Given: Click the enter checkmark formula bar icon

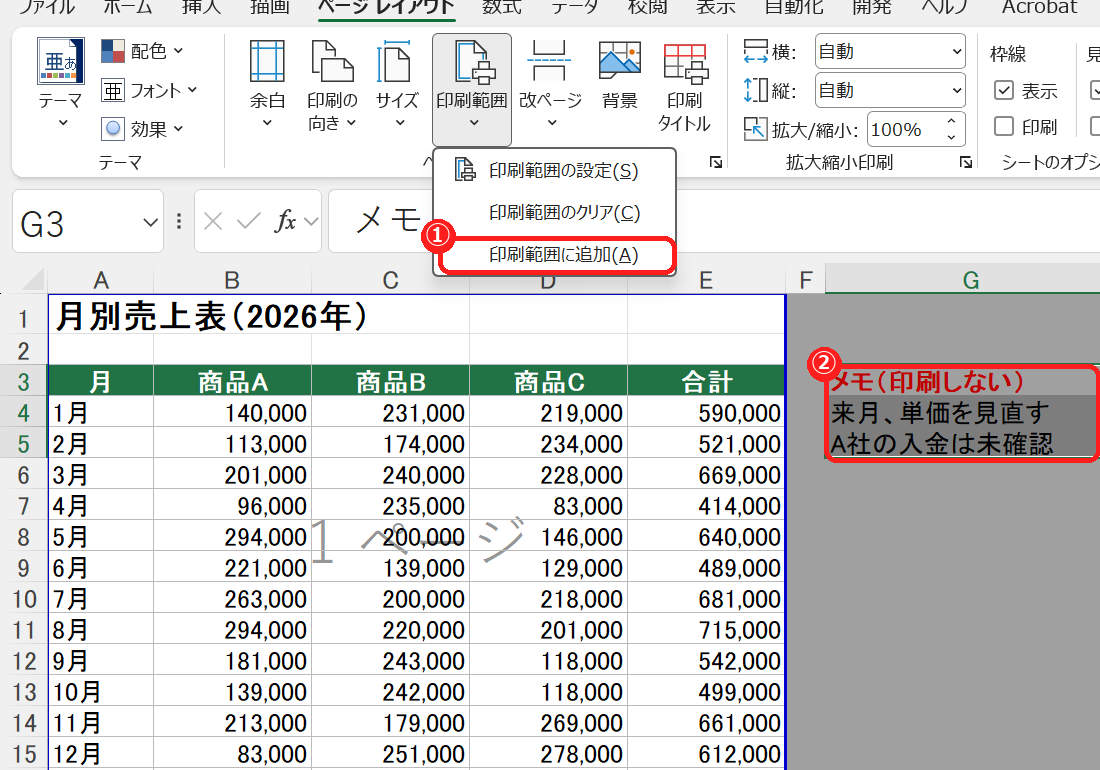Looking at the screenshot, I should 248,222.
